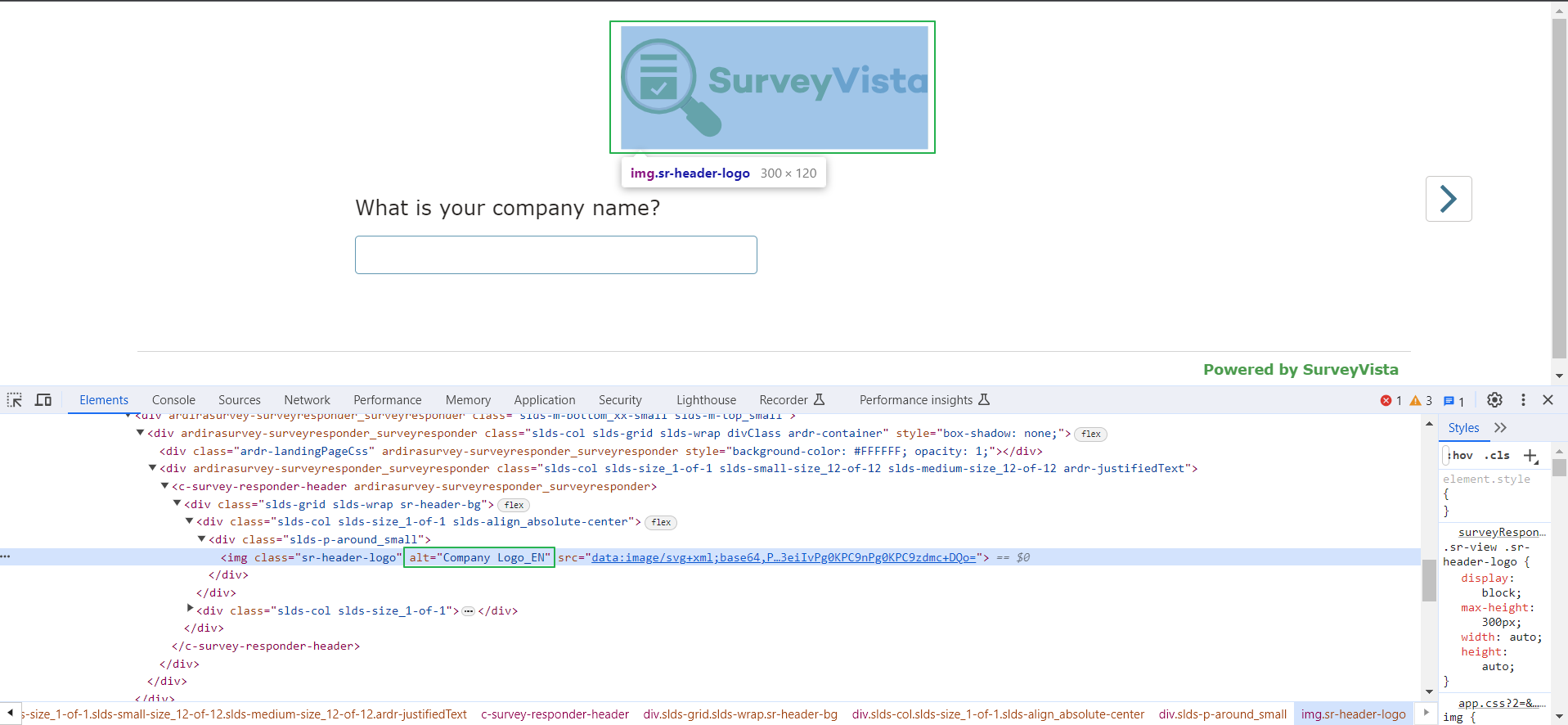The height and width of the screenshot is (725, 1568).
Task: Collapse the c-survey-responder-header node
Action: pyautogui.click(x=164, y=486)
